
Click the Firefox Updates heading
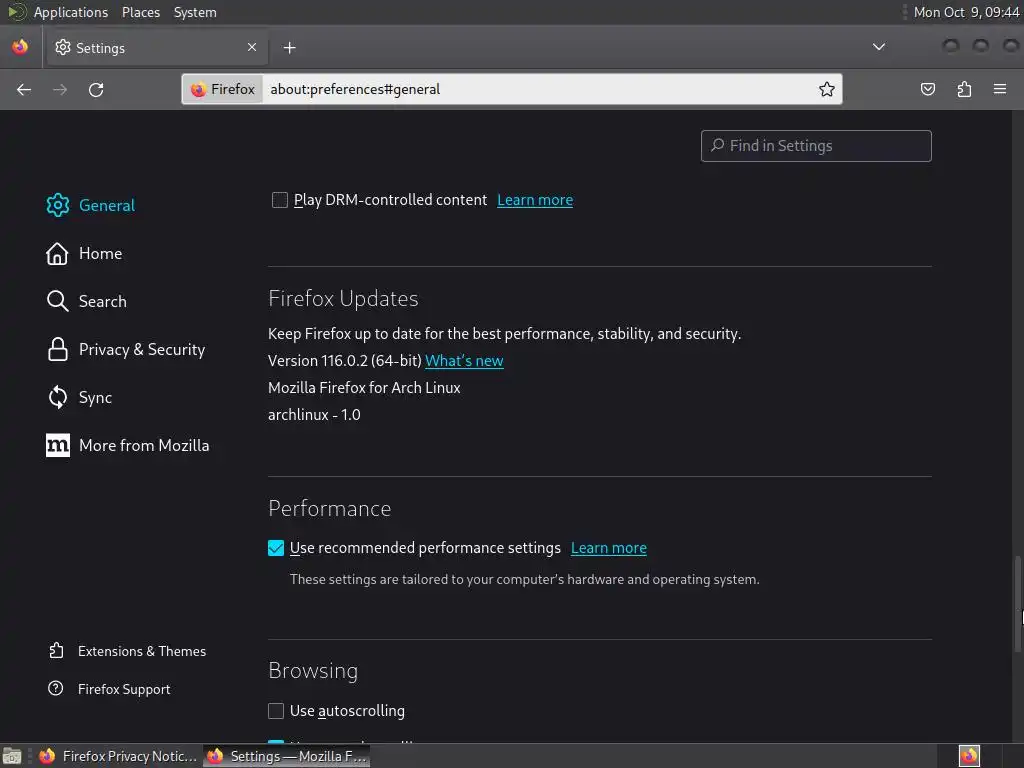(343, 298)
